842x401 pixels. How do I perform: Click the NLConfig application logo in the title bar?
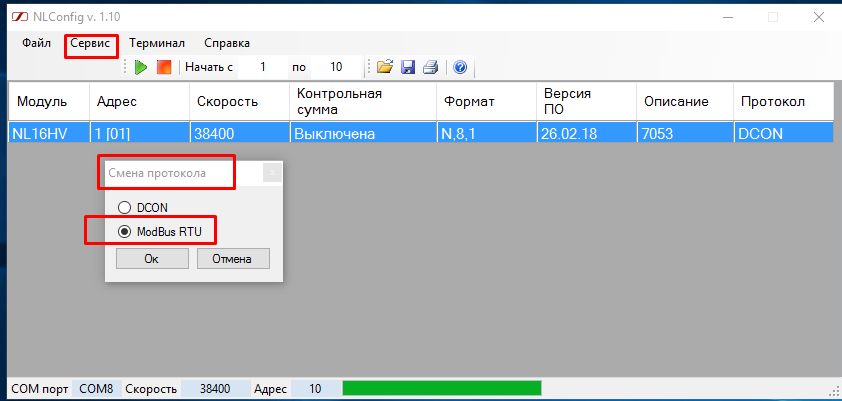click(x=20, y=17)
